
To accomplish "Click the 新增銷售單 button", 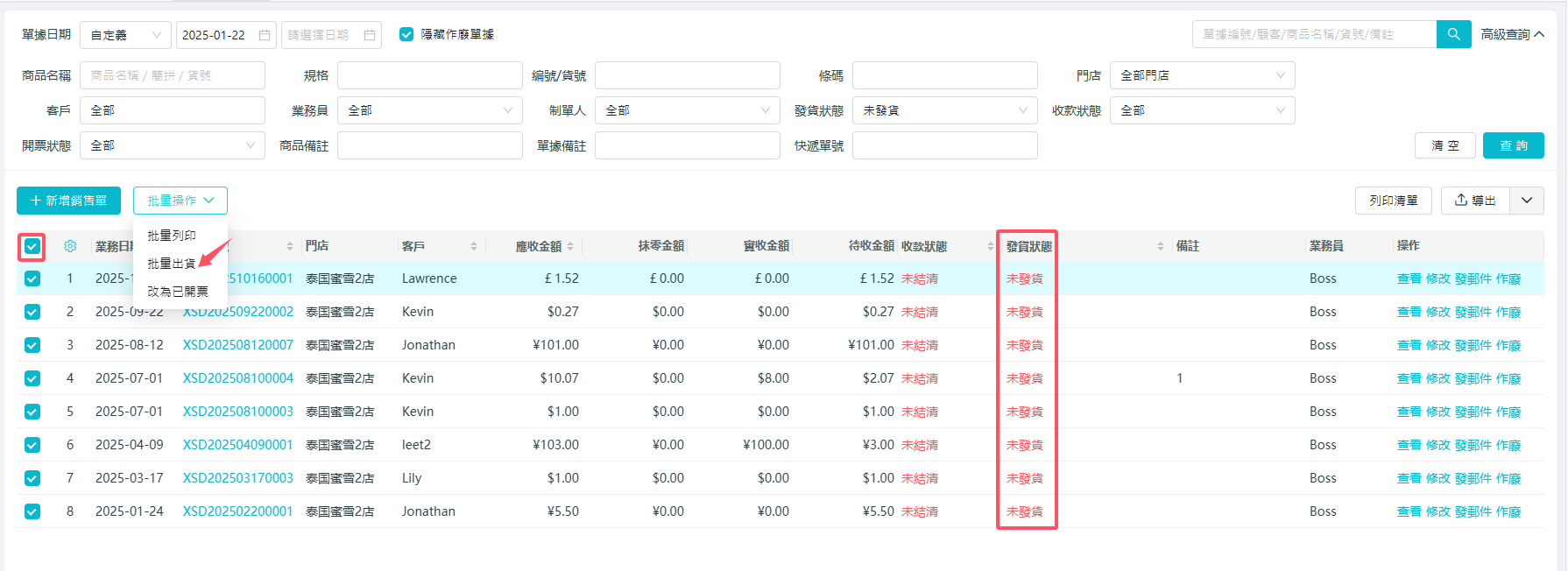I will pyautogui.click(x=68, y=201).
